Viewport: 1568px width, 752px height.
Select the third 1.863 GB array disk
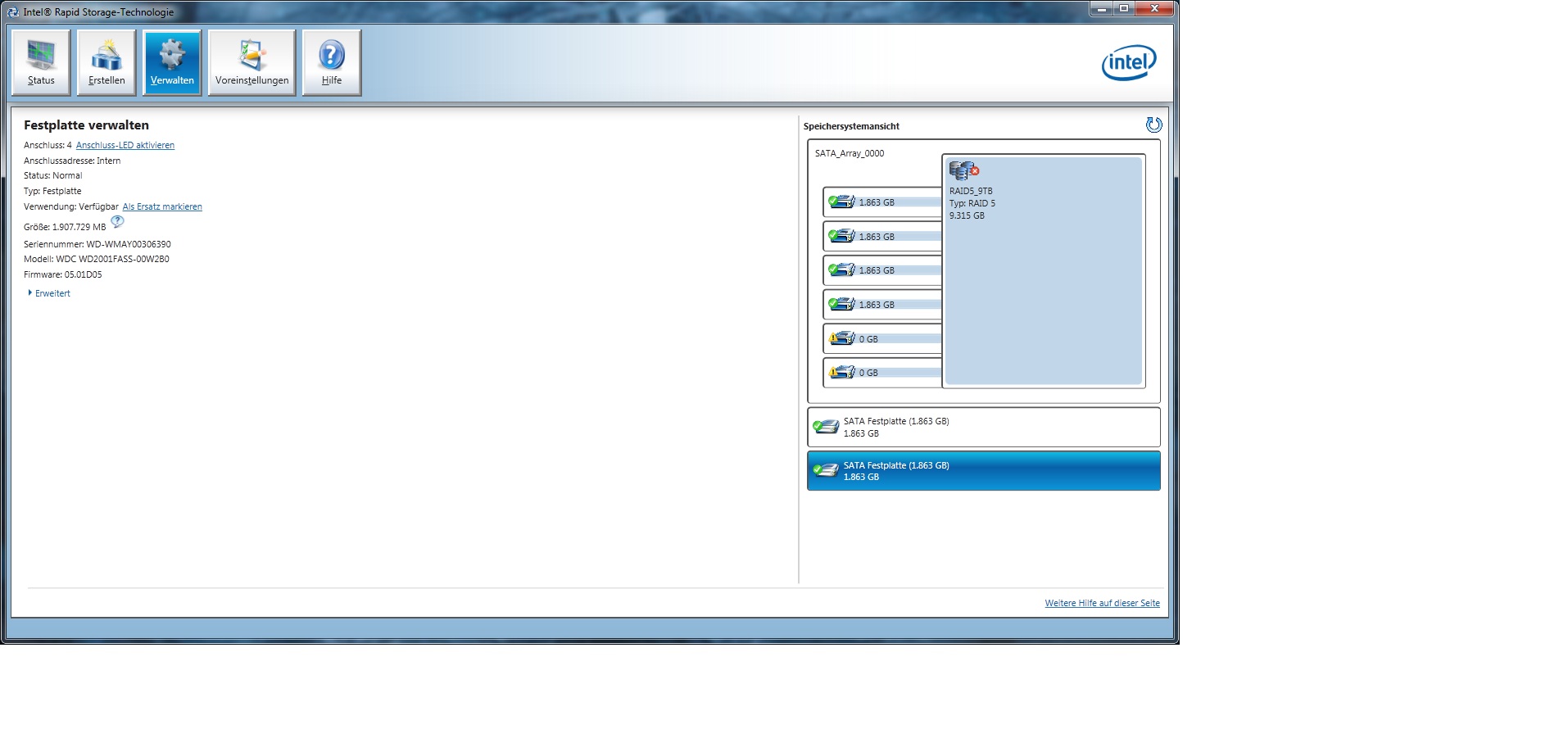click(883, 270)
